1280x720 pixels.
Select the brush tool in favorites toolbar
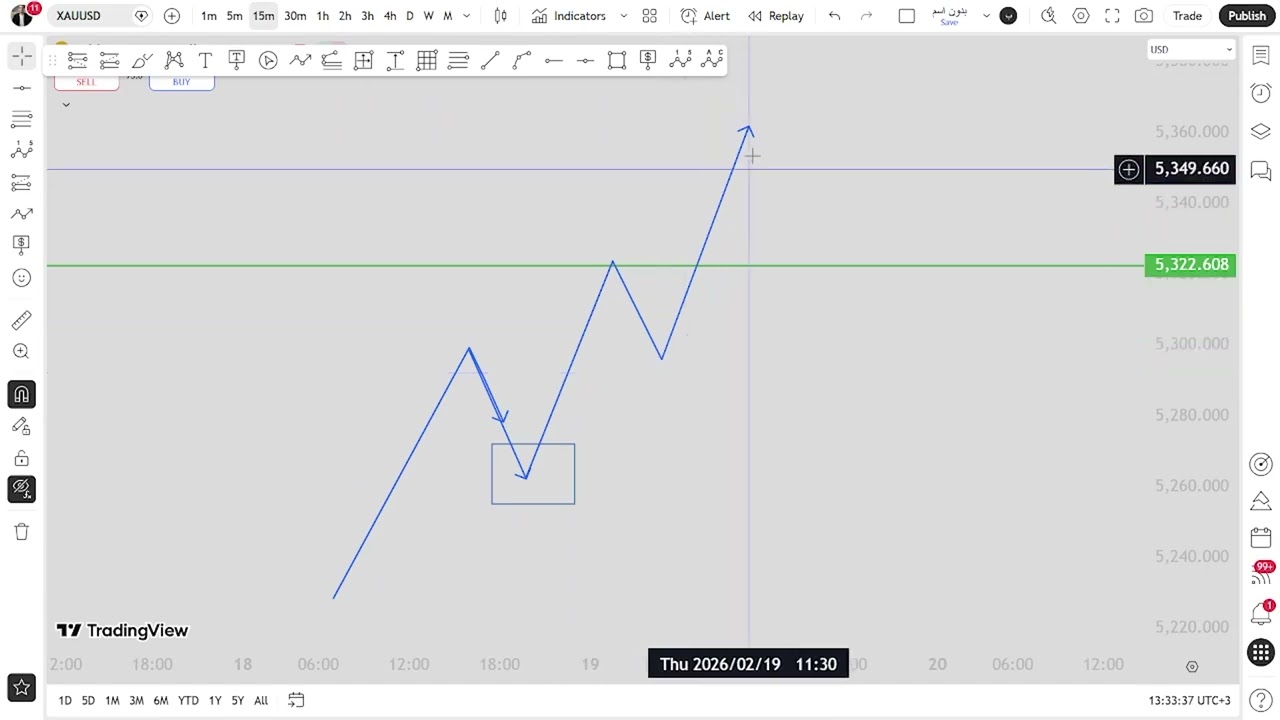142,60
